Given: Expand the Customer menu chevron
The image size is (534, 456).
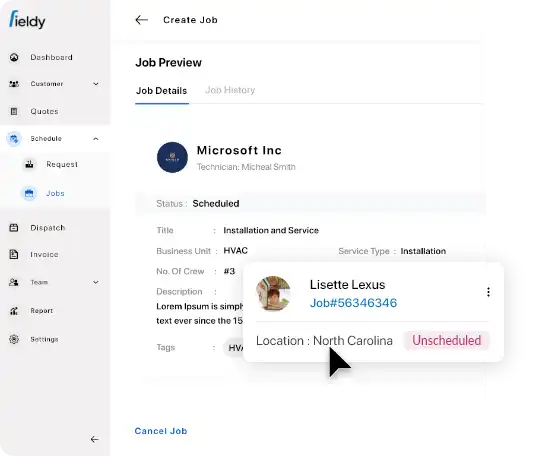Looking at the screenshot, I should [96, 84].
